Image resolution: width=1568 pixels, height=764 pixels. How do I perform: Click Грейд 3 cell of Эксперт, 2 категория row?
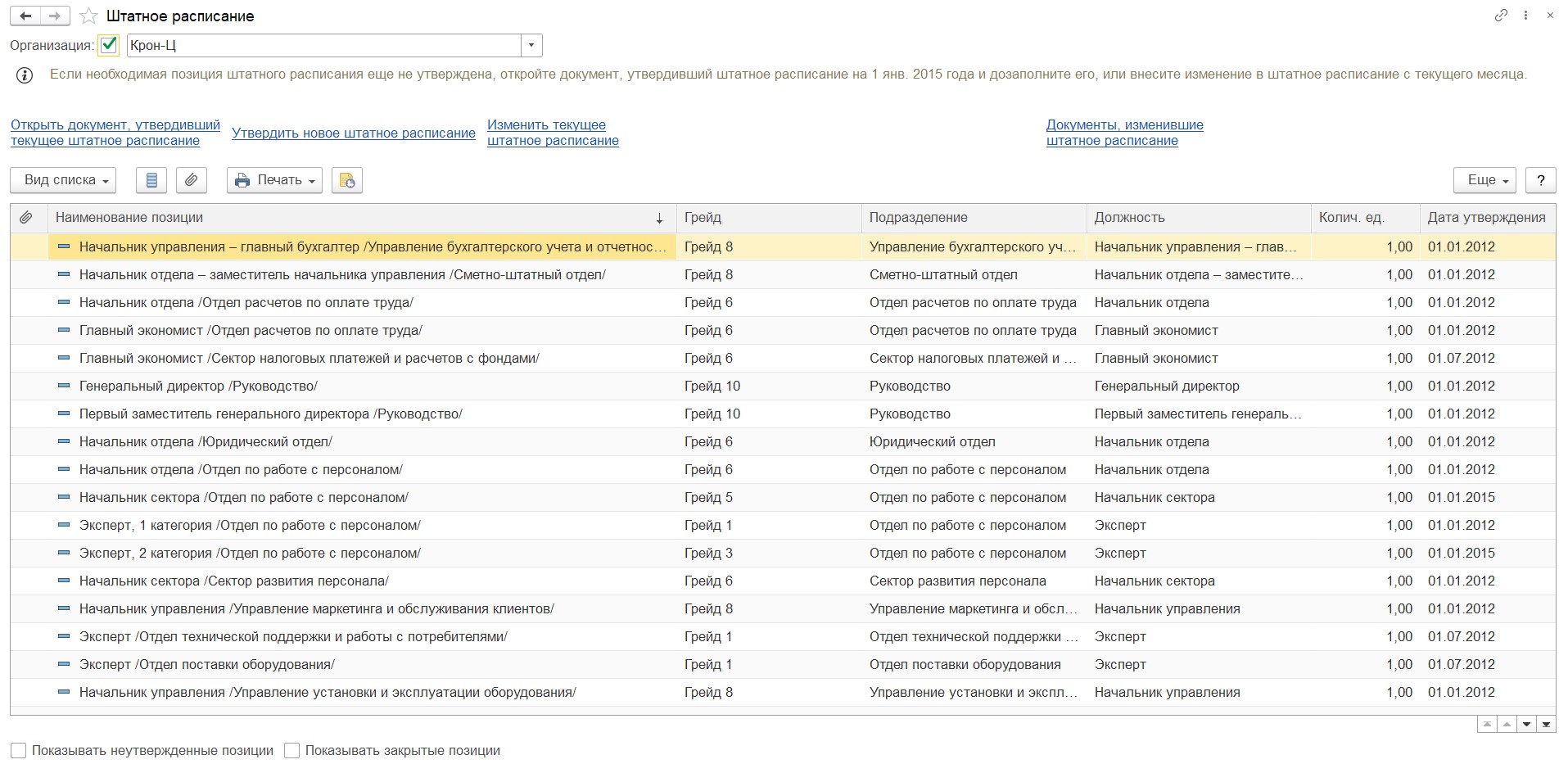pyautogui.click(x=769, y=553)
